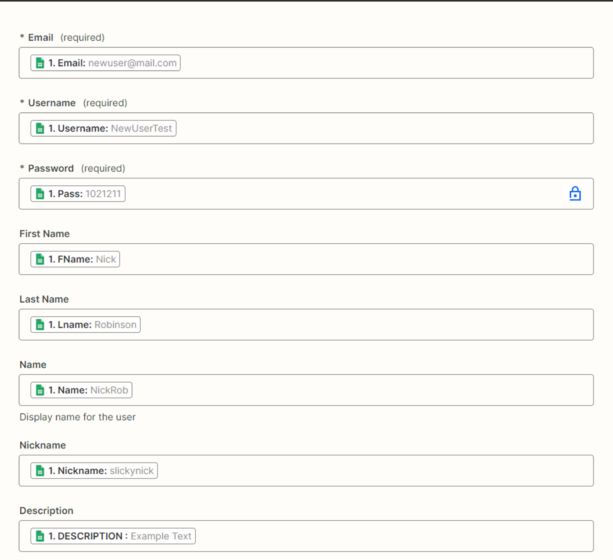Select the '1. Email: newuser@mail.com' pill
The image size is (613, 560).
point(106,63)
